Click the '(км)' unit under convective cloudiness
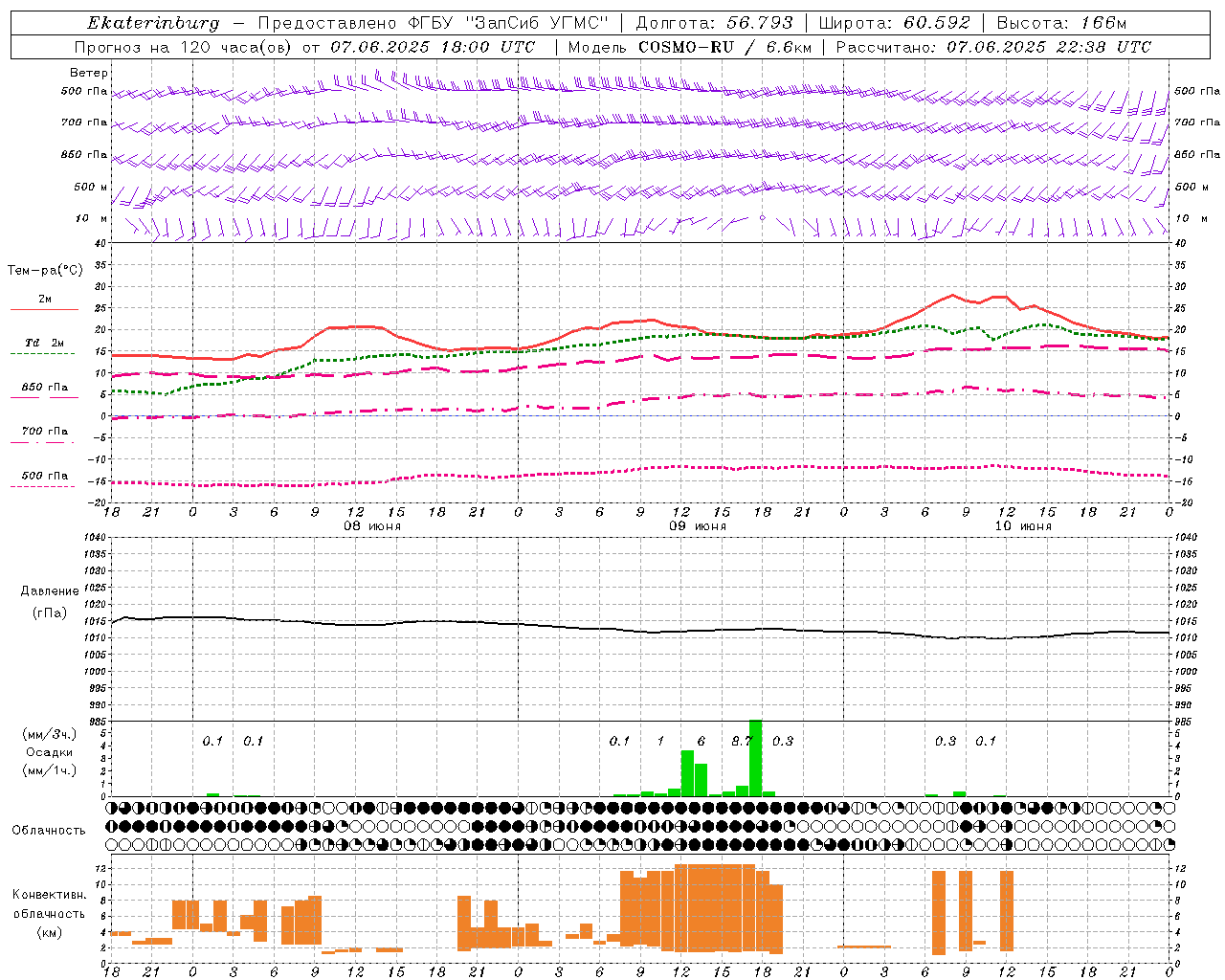 point(50,932)
